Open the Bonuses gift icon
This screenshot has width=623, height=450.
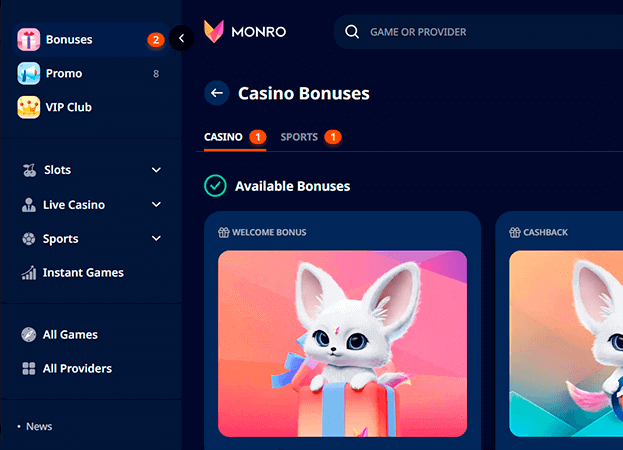[x=29, y=40]
